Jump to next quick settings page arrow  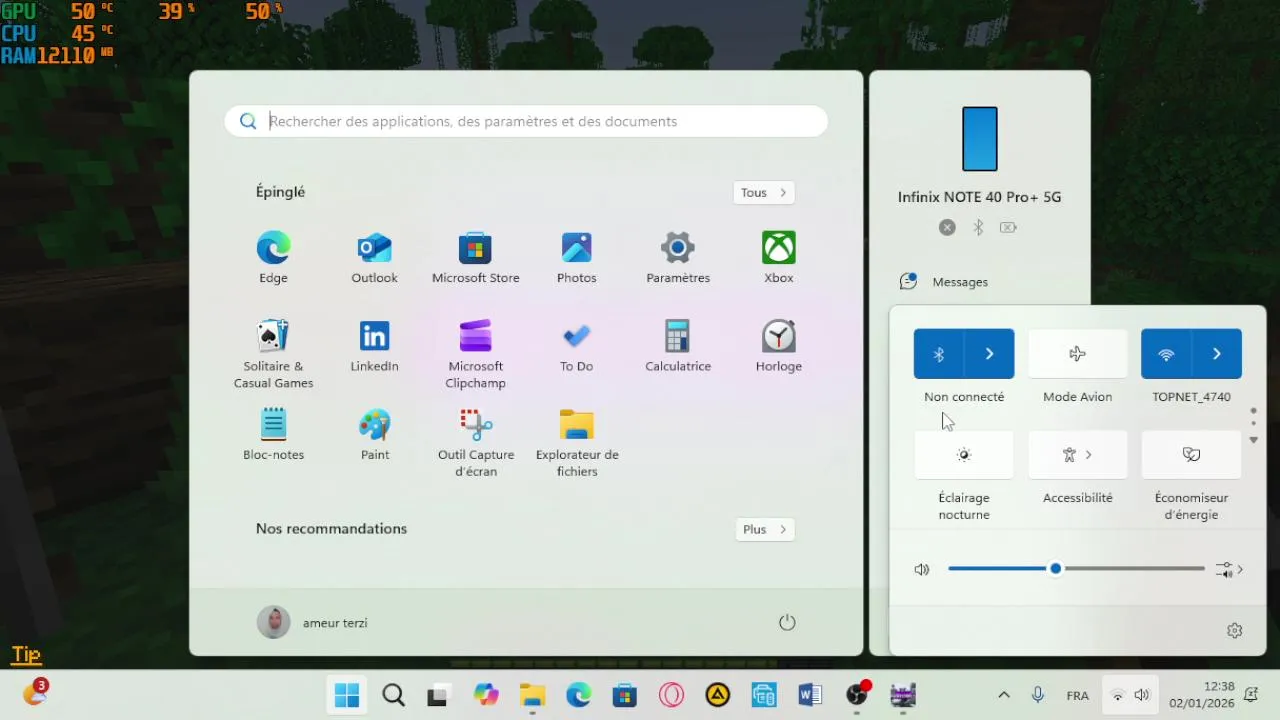1253,440
